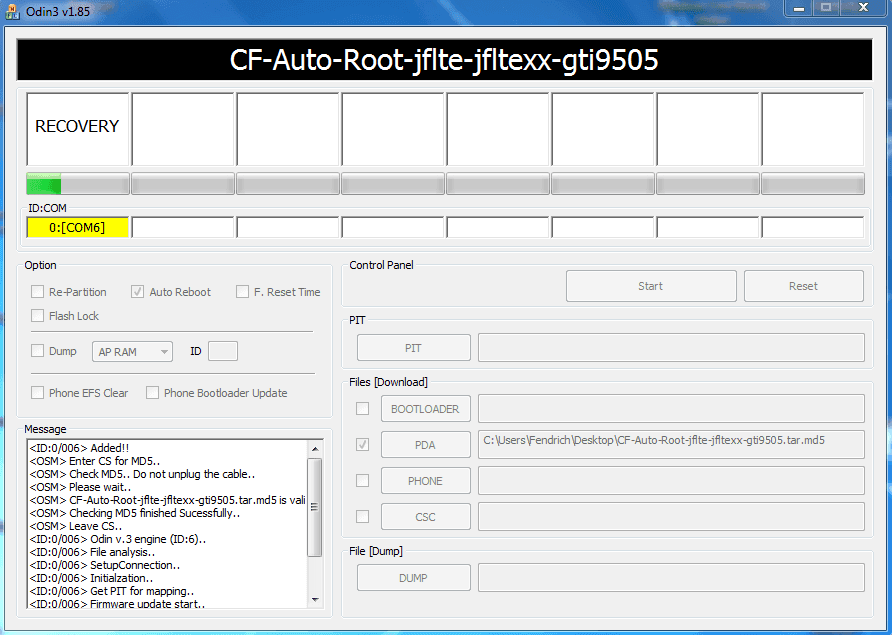Click log line 'Odin v.3 engine (ID:6)..'
The height and width of the screenshot is (635, 892).
coord(118,539)
